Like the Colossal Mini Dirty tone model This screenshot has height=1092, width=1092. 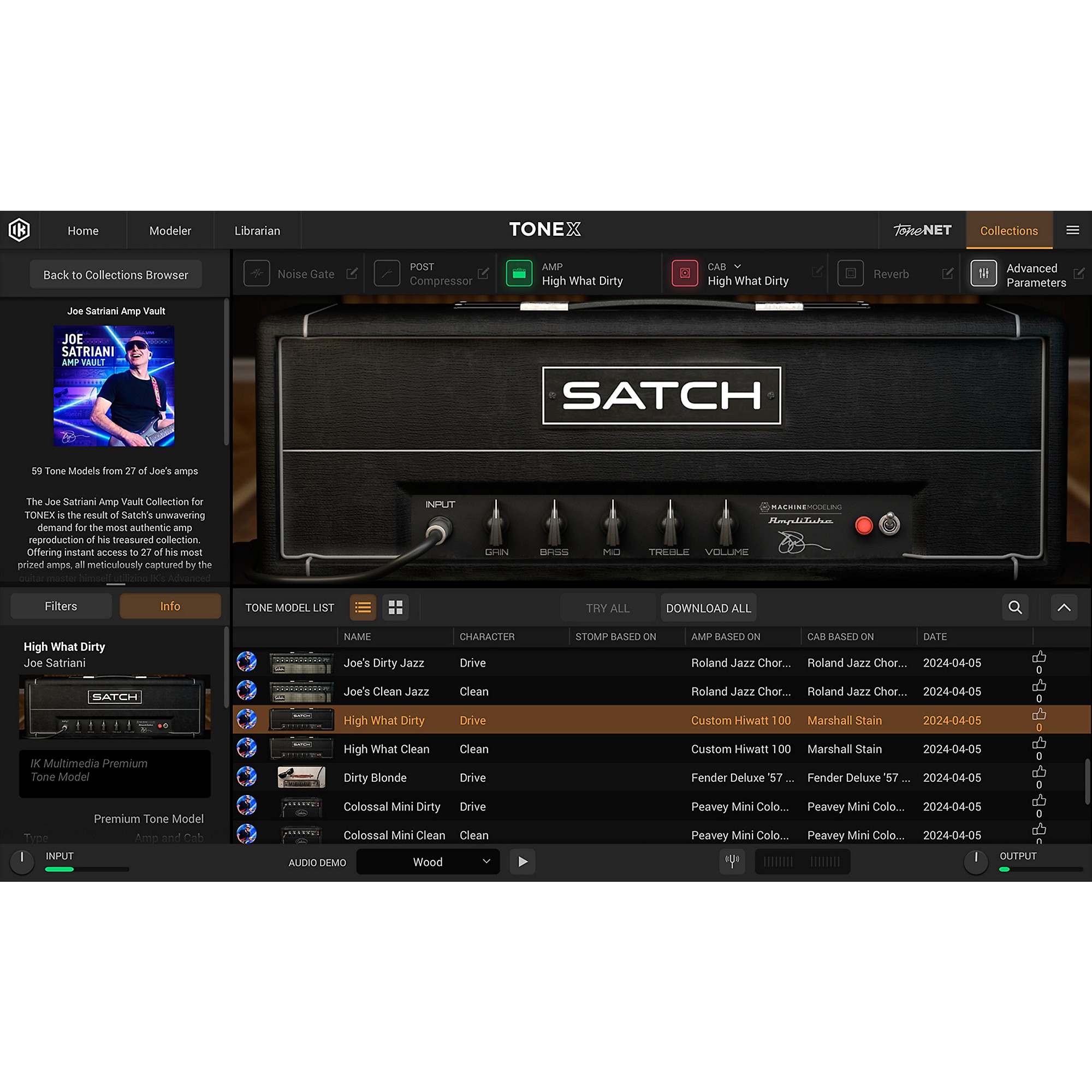point(1039,800)
